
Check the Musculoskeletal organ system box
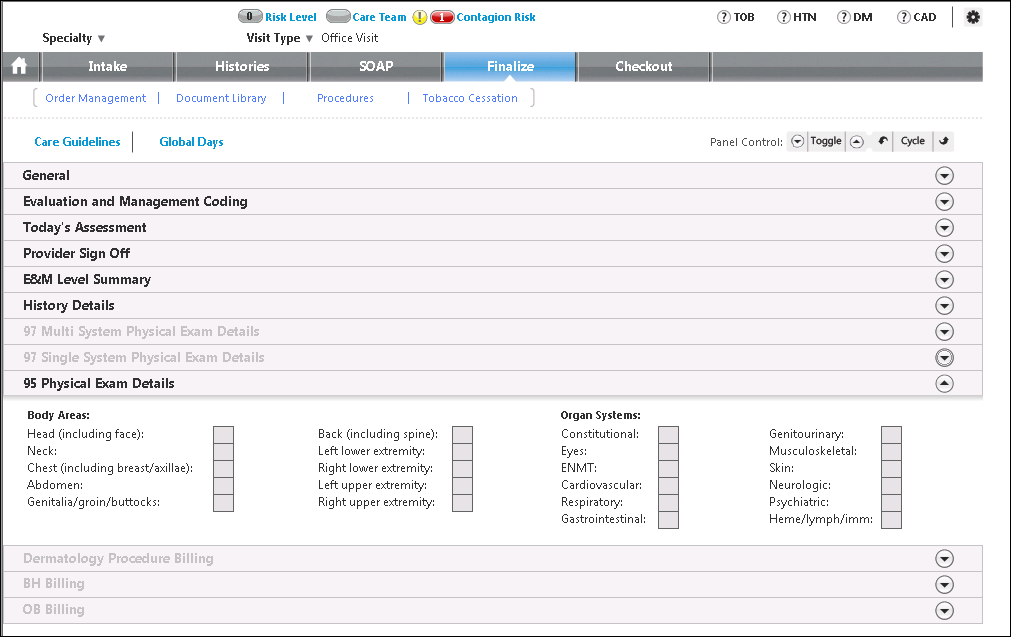coord(891,451)
